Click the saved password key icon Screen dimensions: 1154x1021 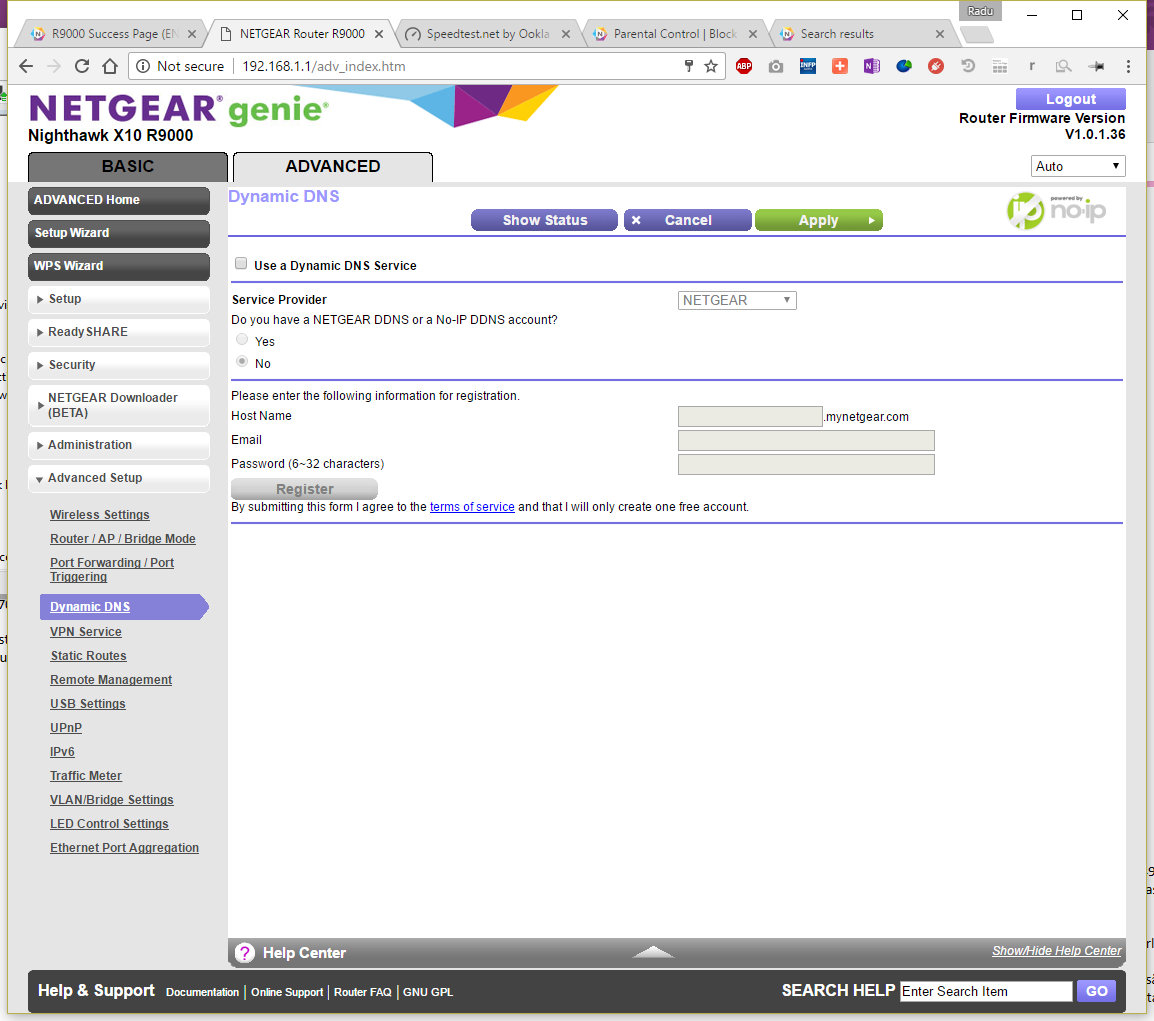coord(688,66)
